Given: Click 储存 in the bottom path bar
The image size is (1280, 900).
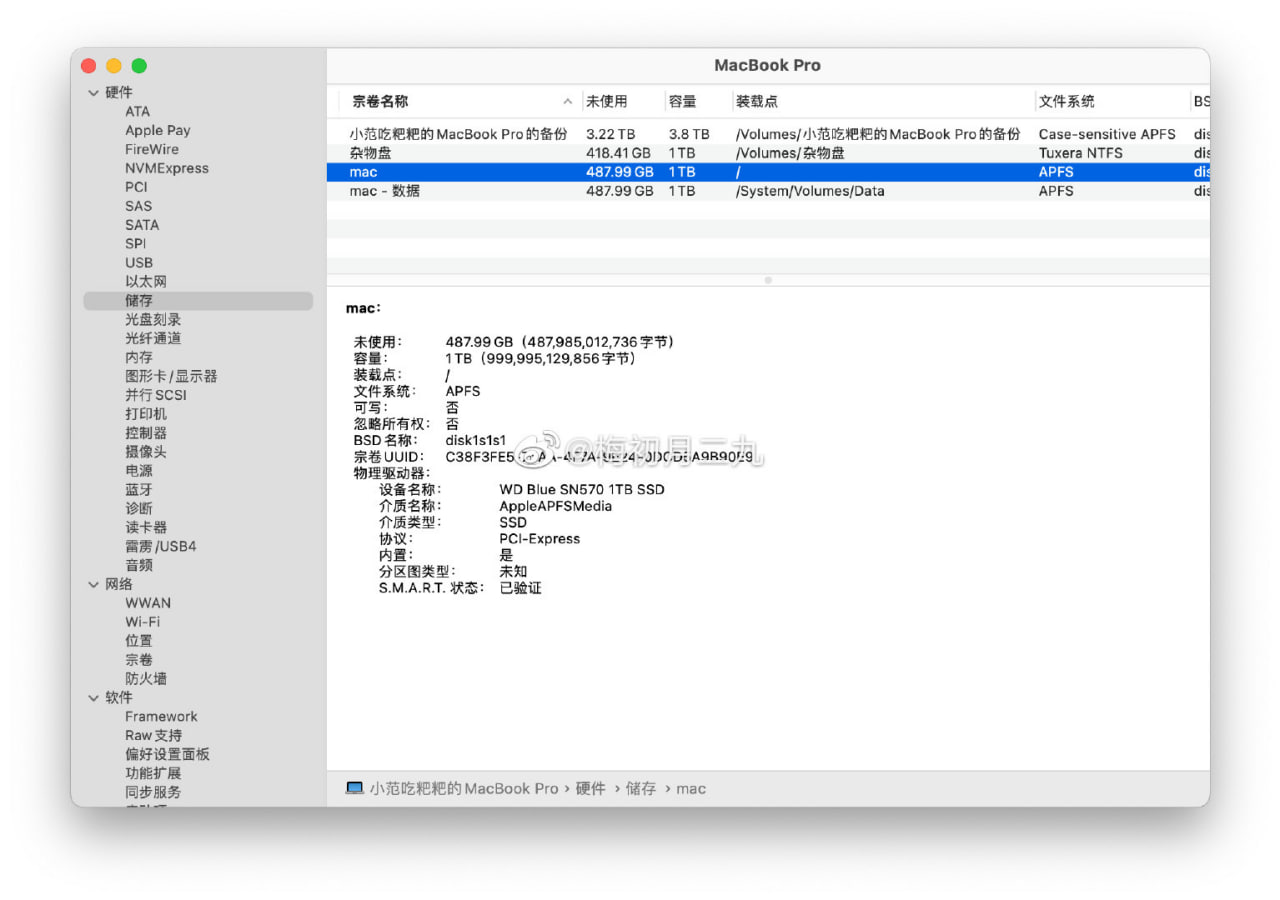Looking at the screenshot, I should click(641, 788).
